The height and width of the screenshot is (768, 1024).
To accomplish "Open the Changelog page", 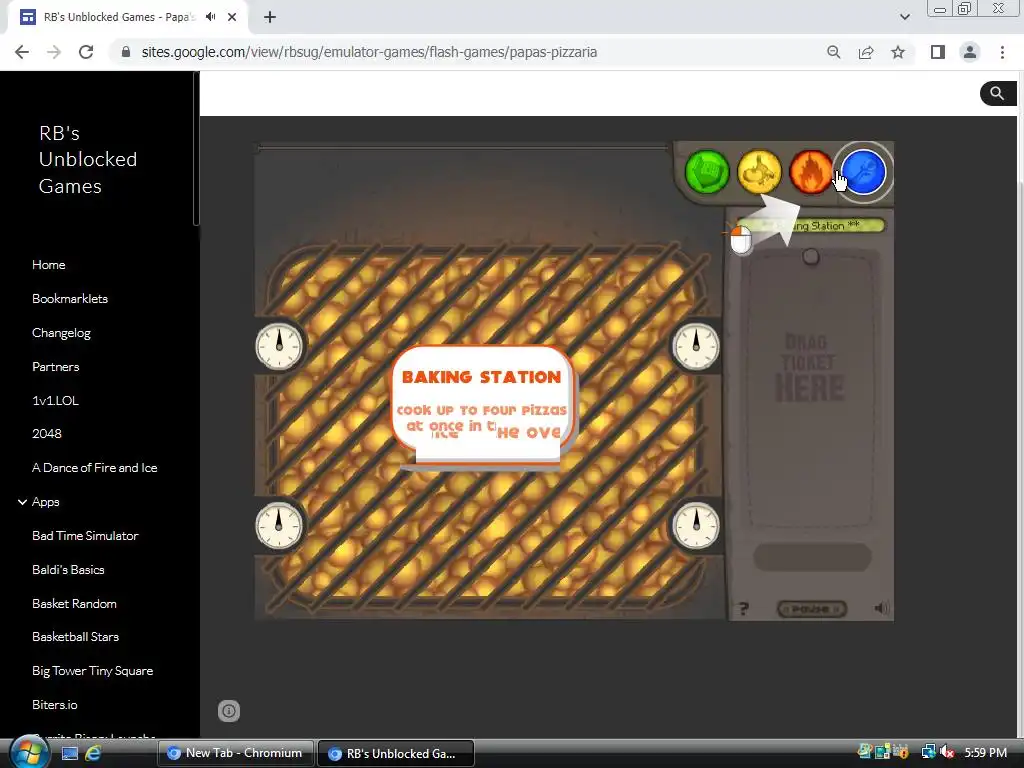I will (61, 333).
